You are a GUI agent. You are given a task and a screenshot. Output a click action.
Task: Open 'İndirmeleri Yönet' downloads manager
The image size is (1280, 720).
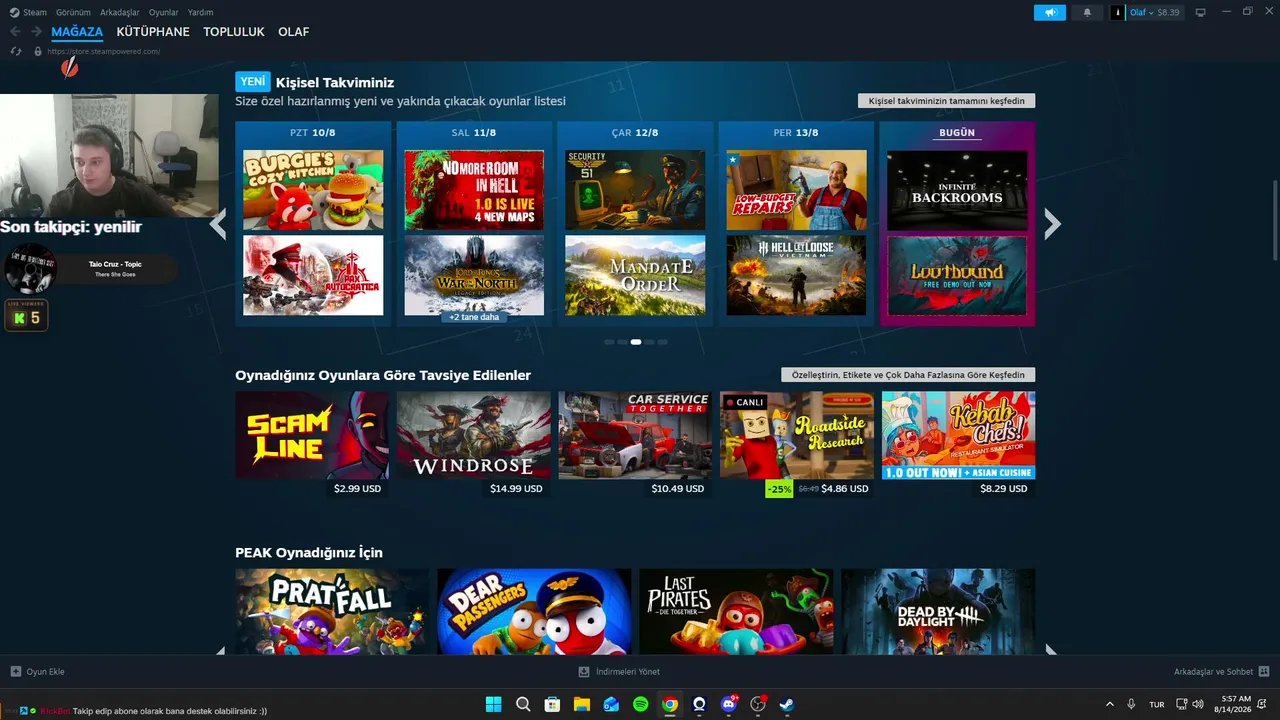pos(619,672)
